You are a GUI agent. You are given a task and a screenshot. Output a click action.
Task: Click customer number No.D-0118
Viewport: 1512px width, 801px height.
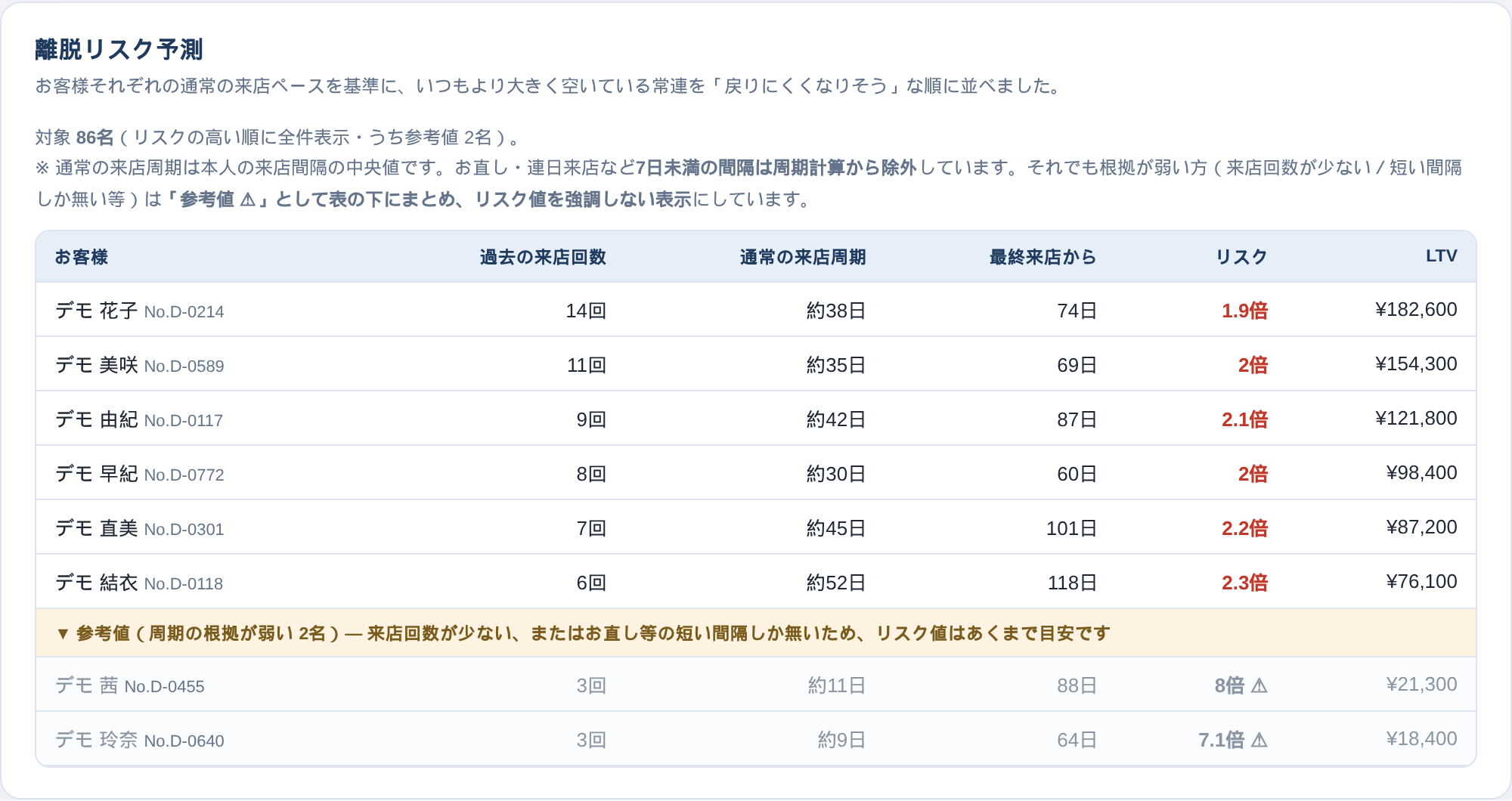point(184,584)
